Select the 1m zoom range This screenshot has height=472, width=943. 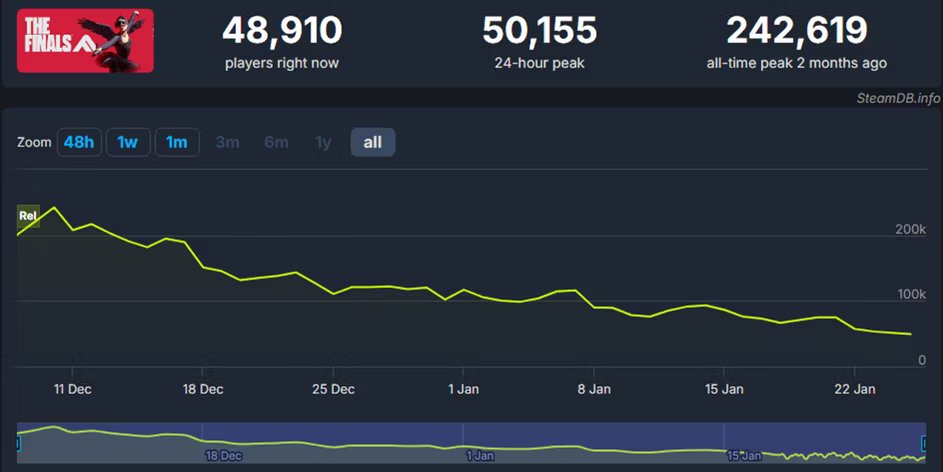coord(177,143)
